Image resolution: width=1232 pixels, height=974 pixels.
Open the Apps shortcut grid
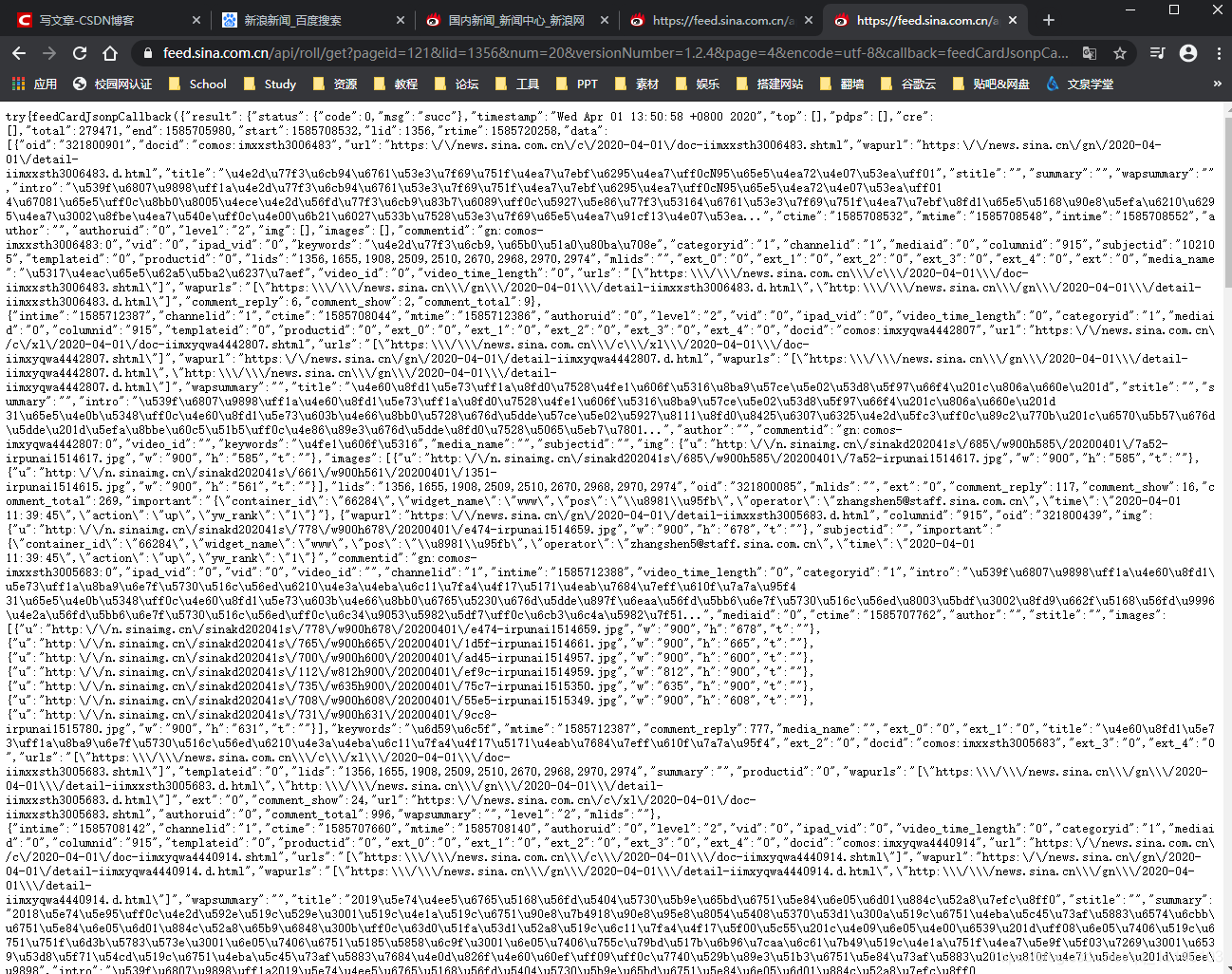click(33, 84)
